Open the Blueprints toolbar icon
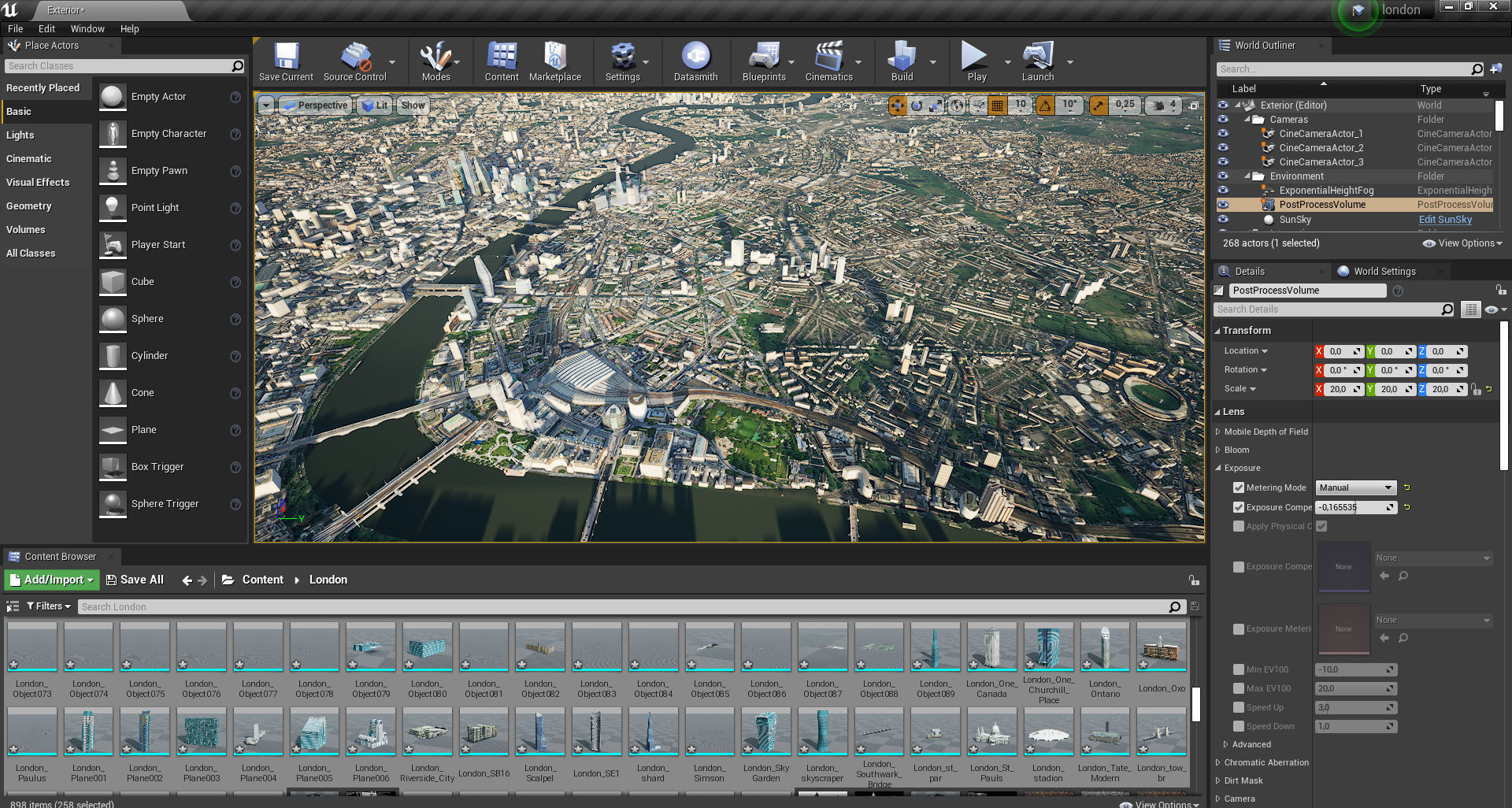This screenshot has width=1512, height=808. (x=764, y=61)
